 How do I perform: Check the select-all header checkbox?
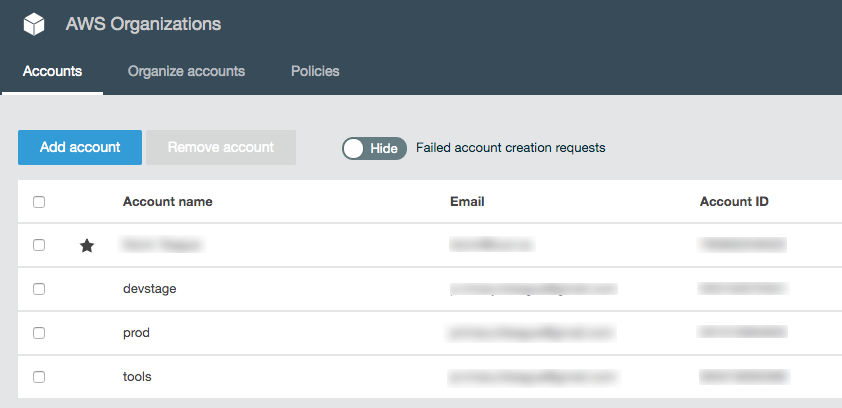pos(39,202)
